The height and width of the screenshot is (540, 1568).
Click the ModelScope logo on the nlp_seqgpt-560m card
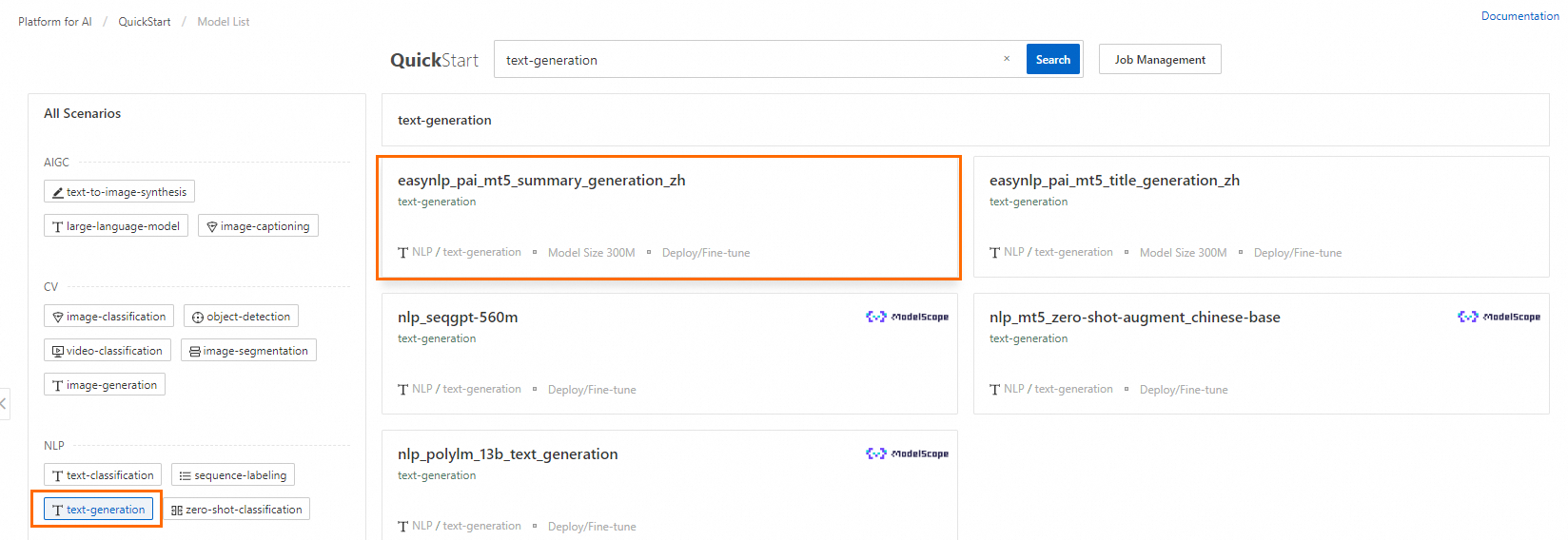tap(907, 317)
